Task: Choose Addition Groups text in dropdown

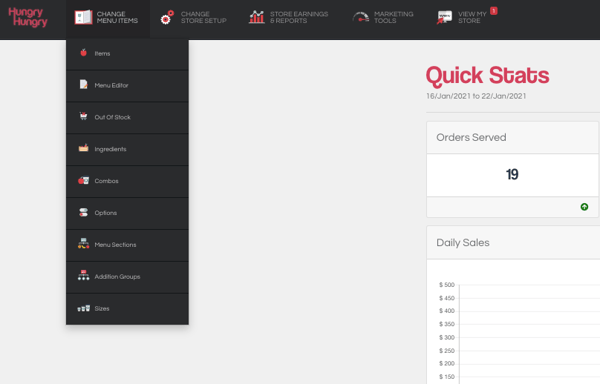Action: [117, 277]
